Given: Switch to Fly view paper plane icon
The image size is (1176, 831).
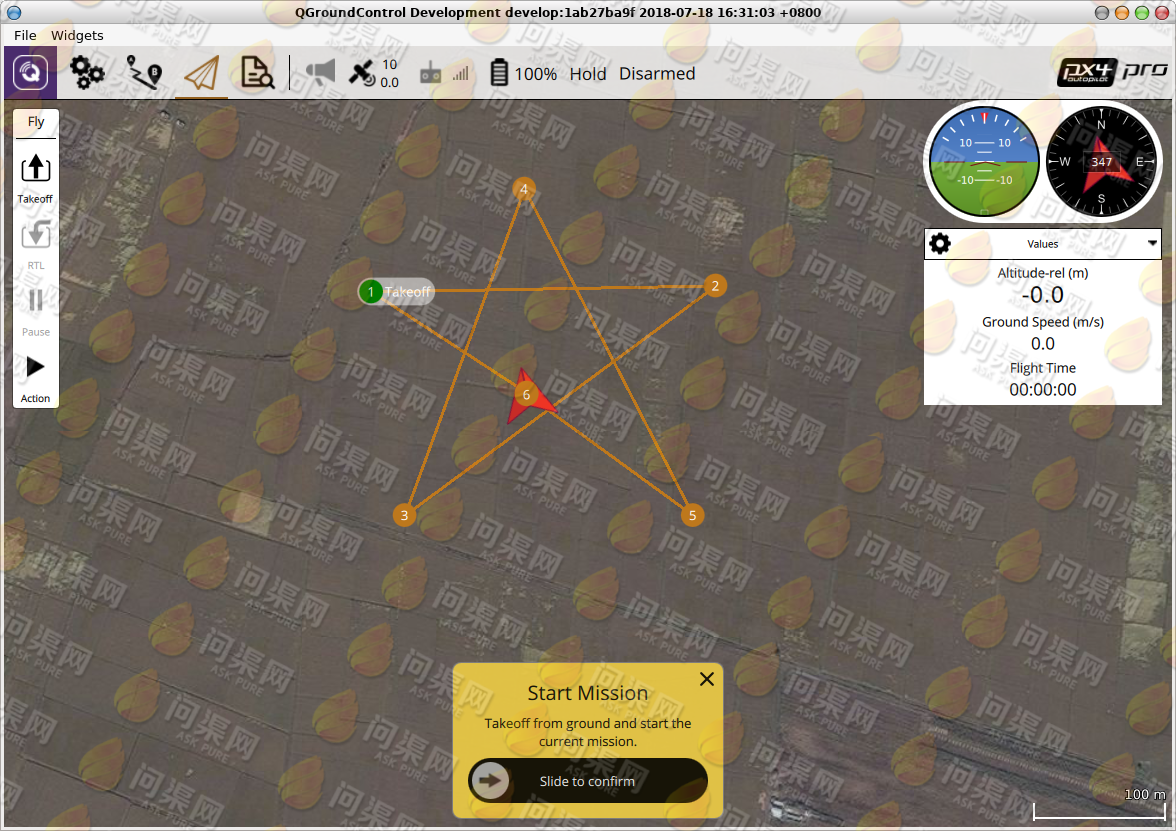Looking at the screenshot, I should (x=202, y=74).
